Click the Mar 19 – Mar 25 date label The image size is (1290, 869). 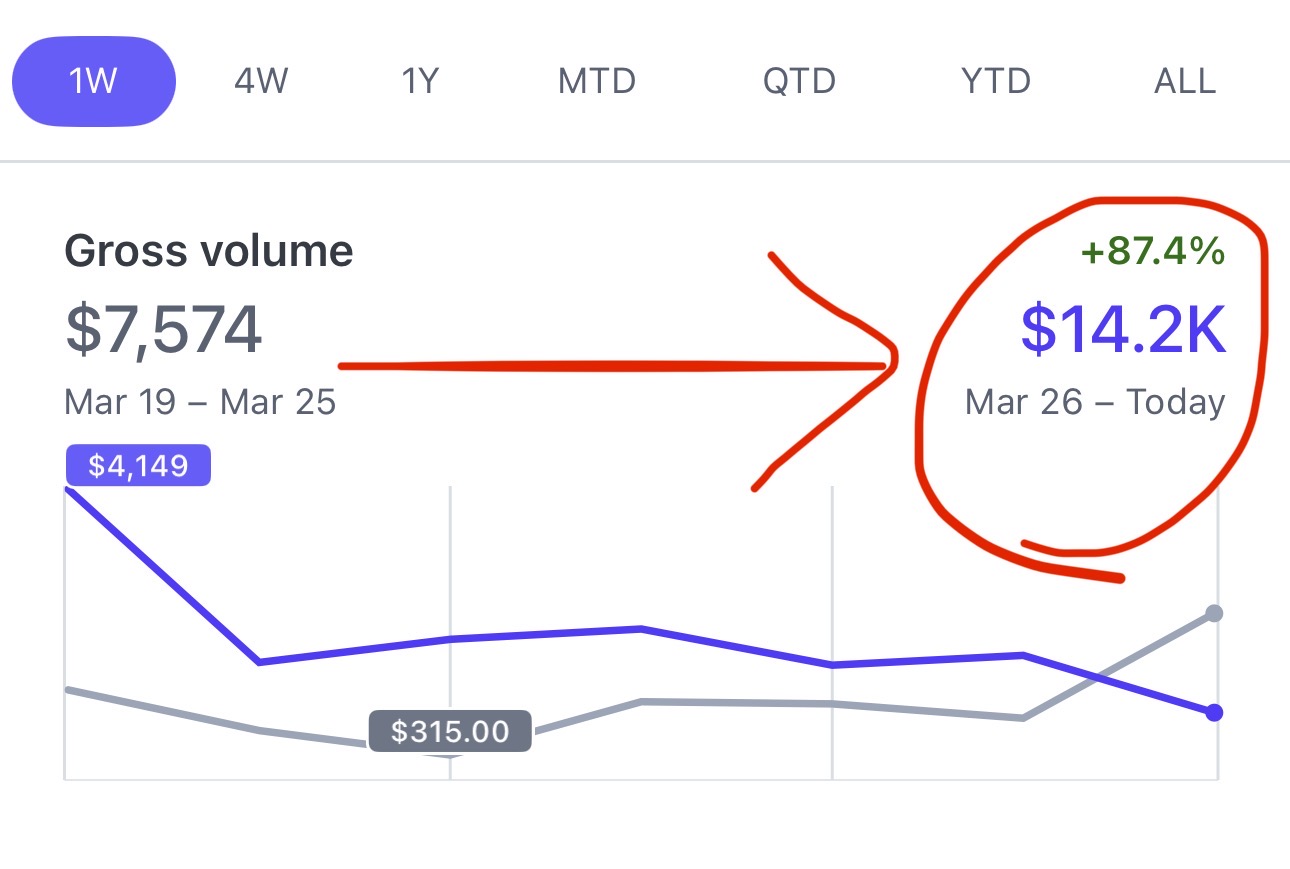click(200, 402)
